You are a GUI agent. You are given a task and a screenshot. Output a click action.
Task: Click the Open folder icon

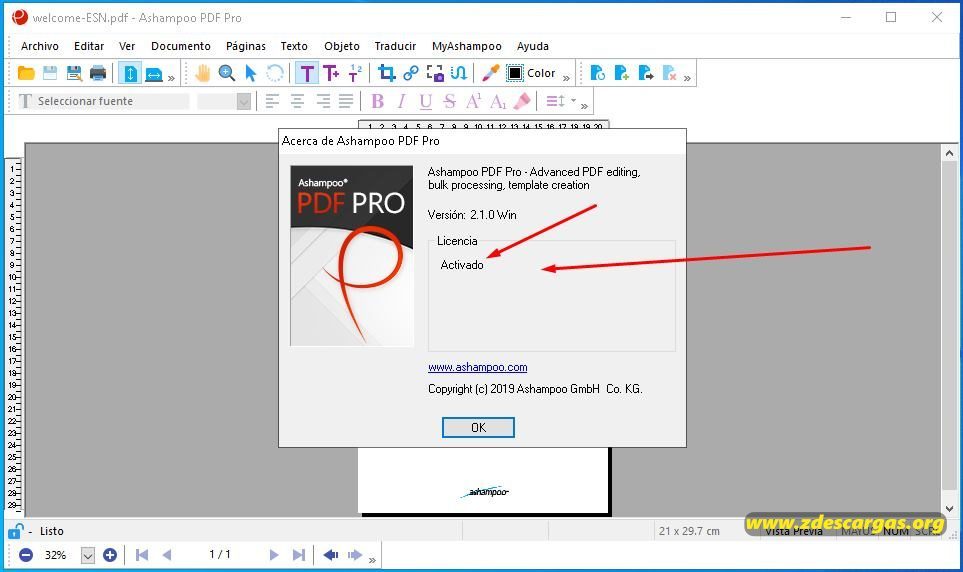coord(26,73)
